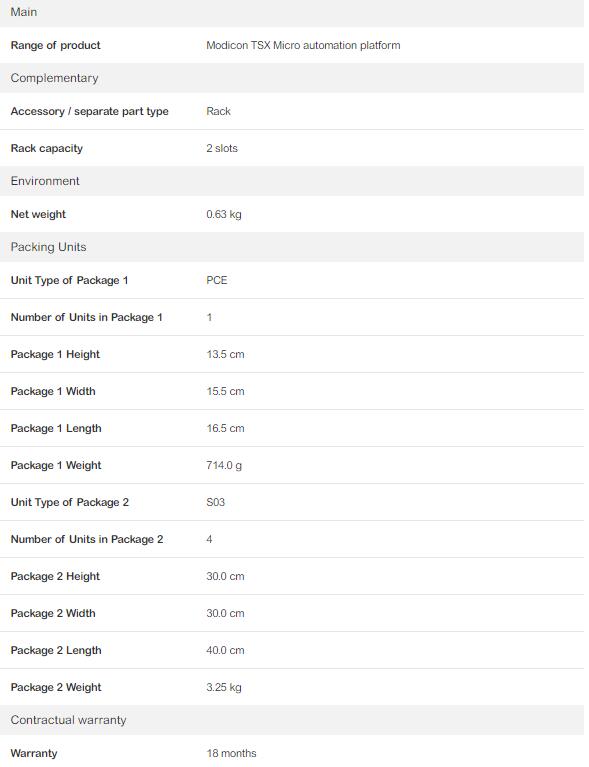The image size is (589, 767).
Task: Click the Contractual warranty section header
Action: (292, 720)
